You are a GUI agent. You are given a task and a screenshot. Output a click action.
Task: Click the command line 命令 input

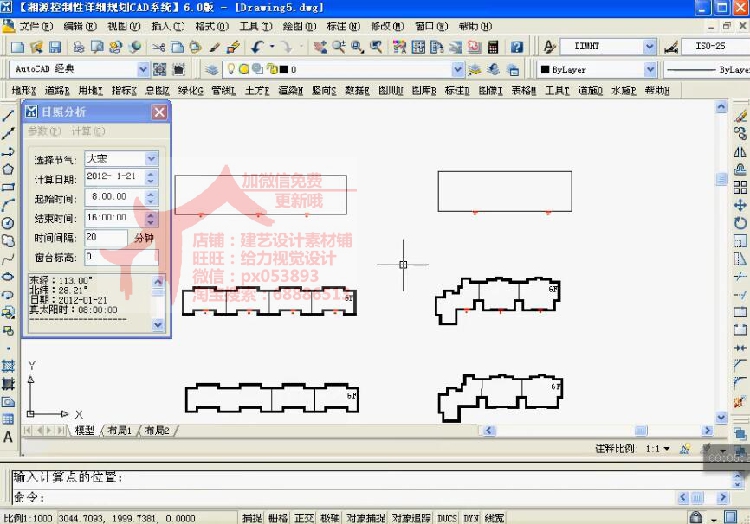click(x=344, y=497)
